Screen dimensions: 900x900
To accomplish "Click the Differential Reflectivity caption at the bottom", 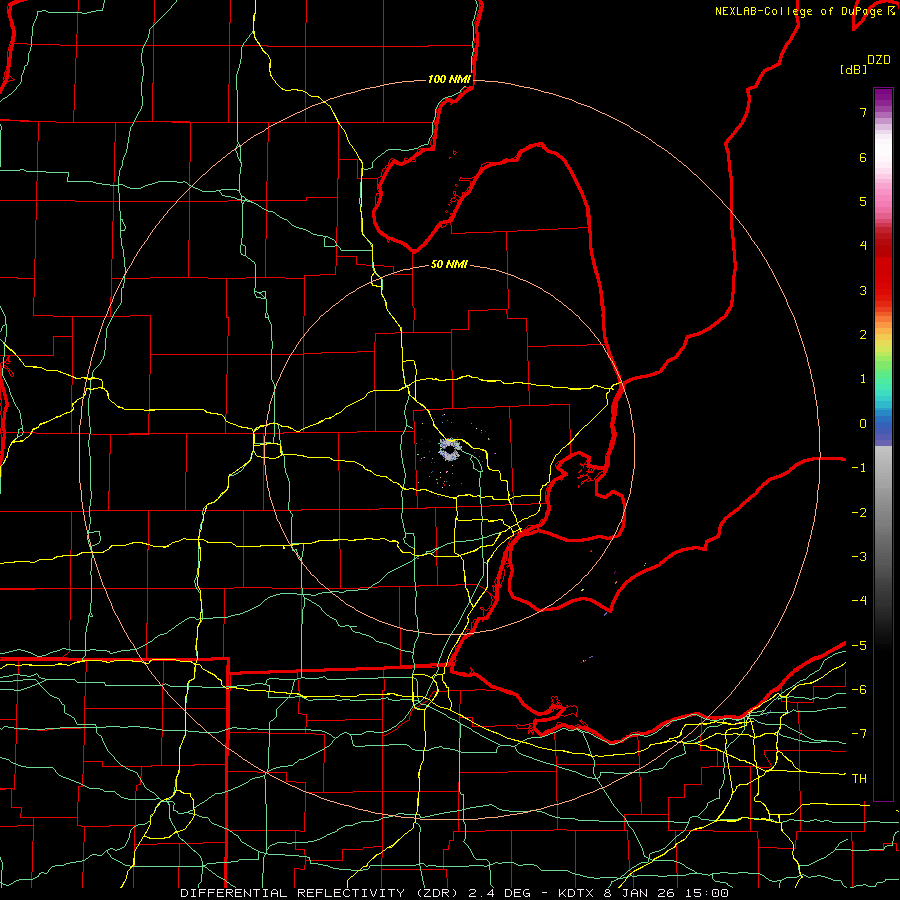I will pyautogui.click(x=454, y=893).
